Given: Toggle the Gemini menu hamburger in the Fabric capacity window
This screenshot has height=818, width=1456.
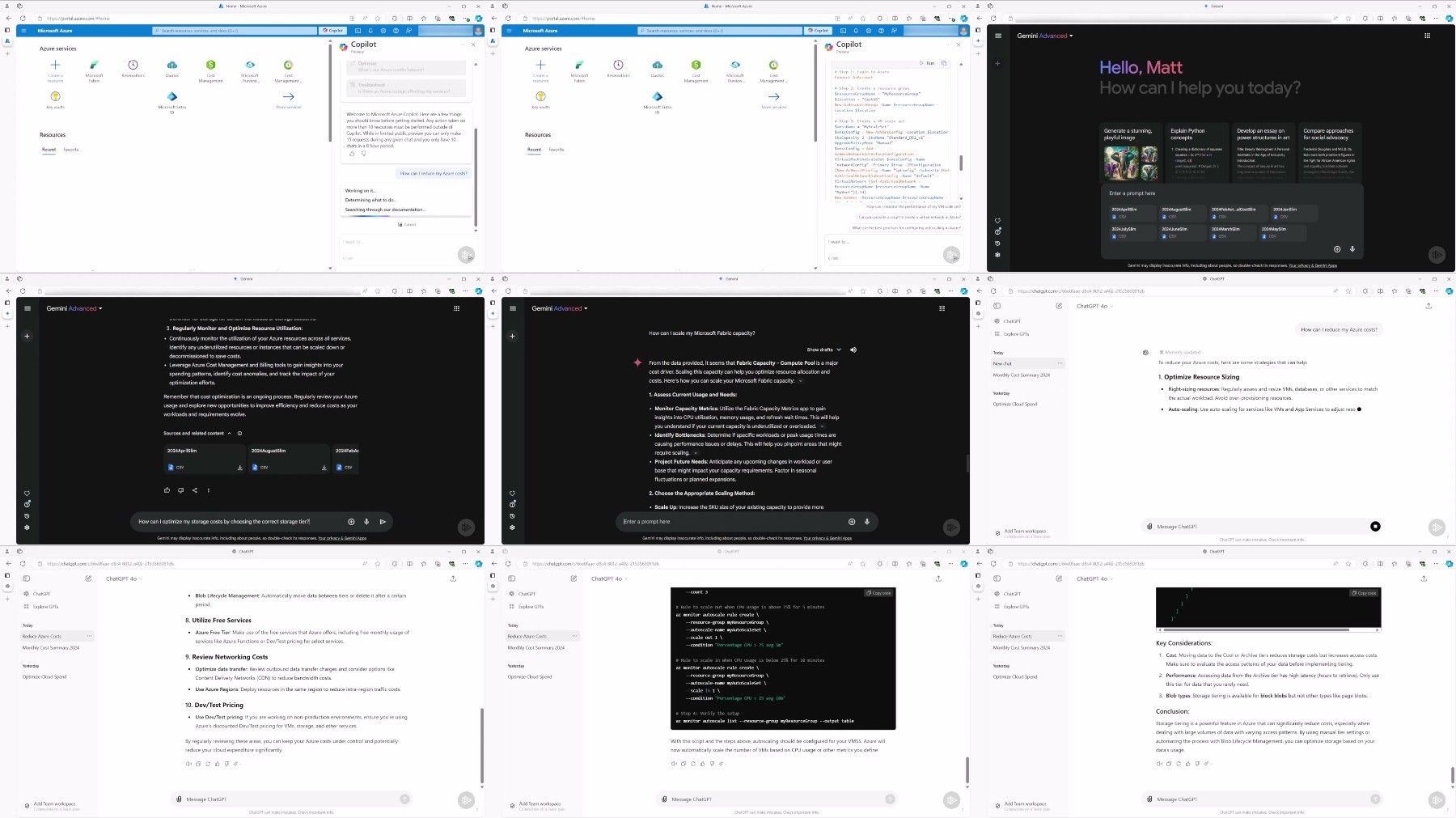Looking at the screenshot, I should [x=513, y=308].
